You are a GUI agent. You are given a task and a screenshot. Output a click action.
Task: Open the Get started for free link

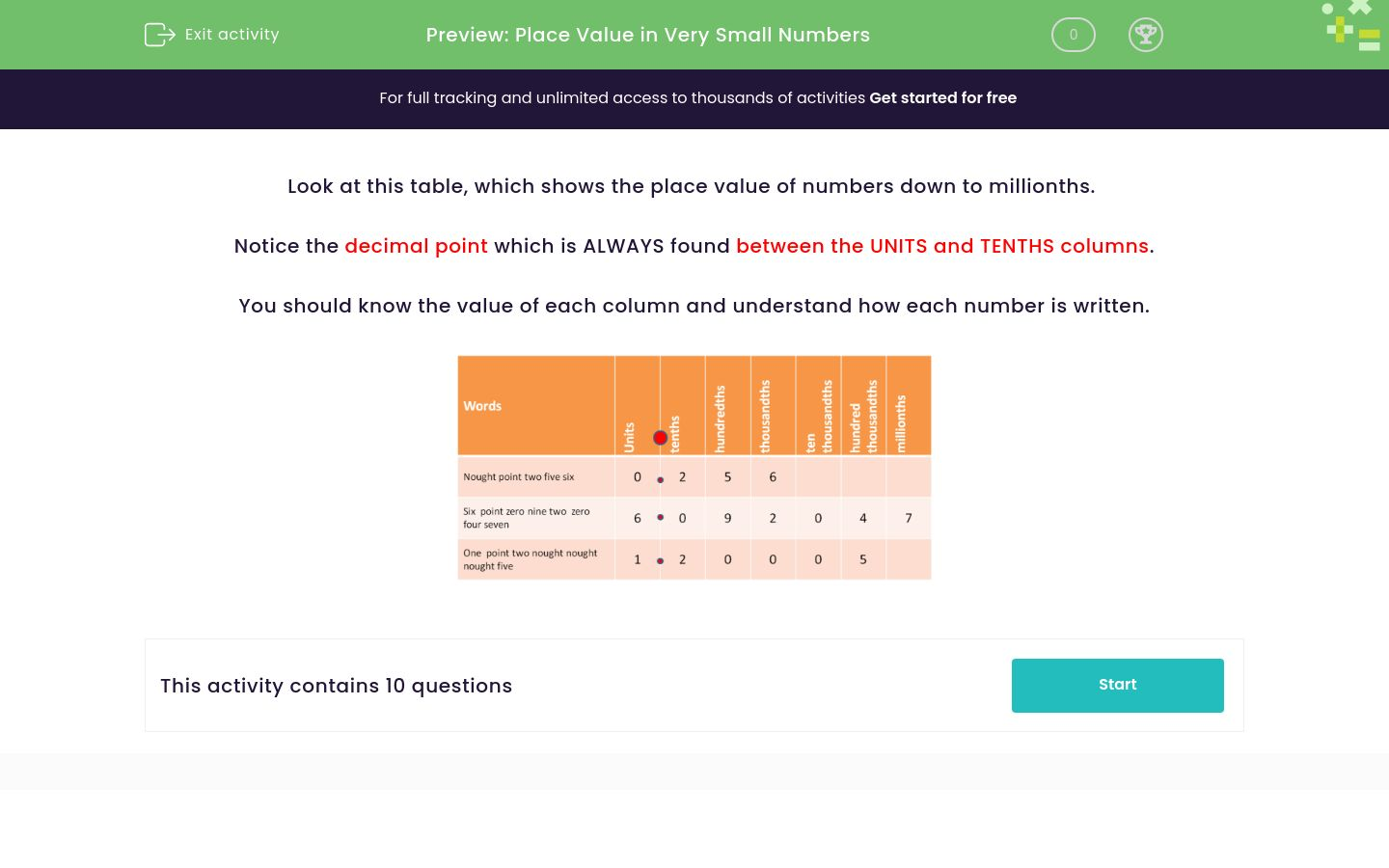point(942,98)
